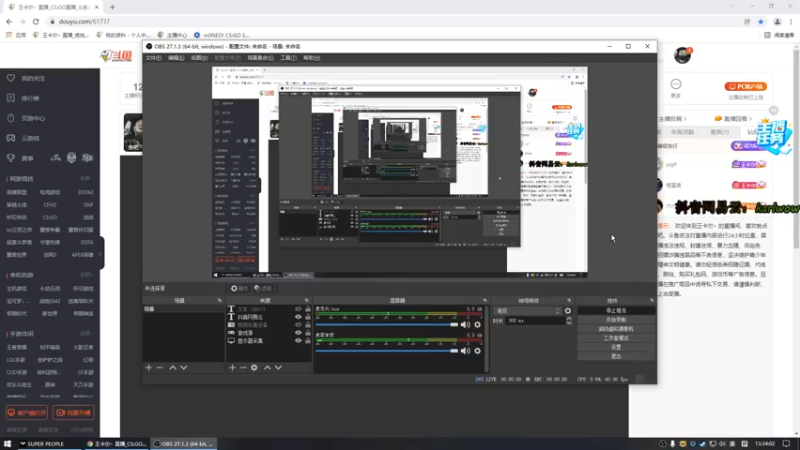The image size is (800, 450).
Task: Add a new scene with plus icon
Action: [x=148, y=367]
